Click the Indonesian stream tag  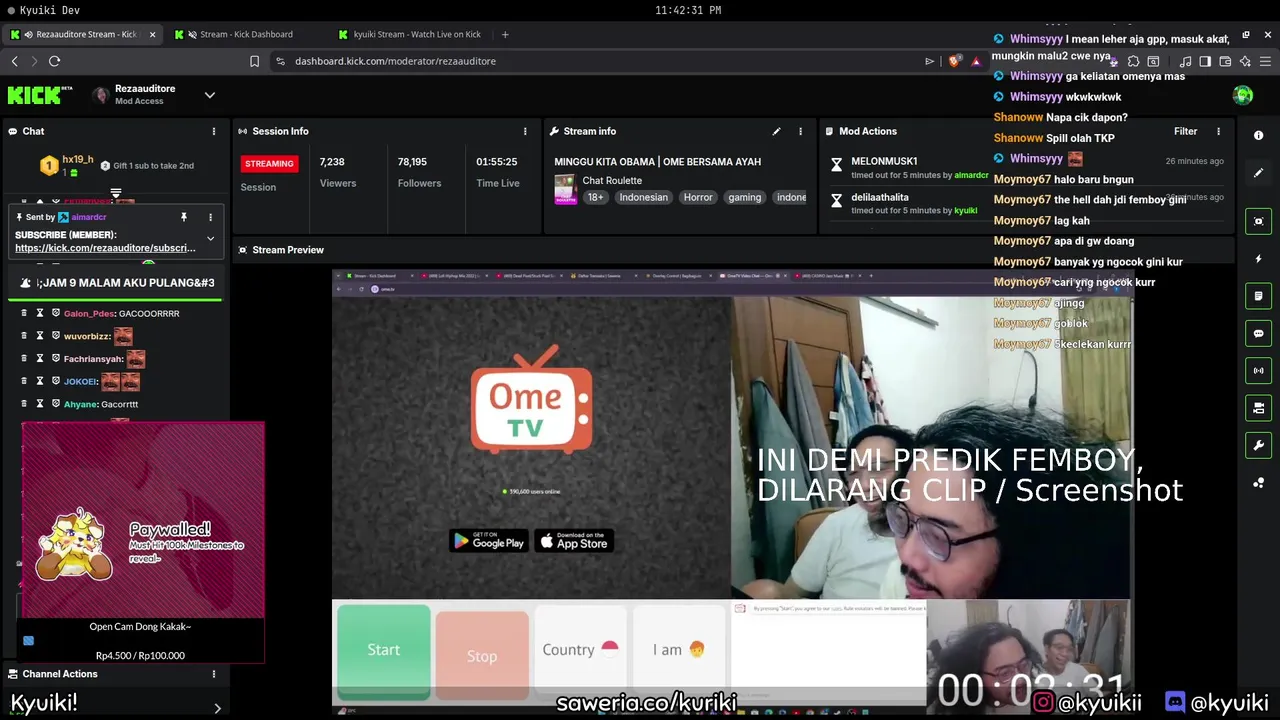click(x=643, y=197)
